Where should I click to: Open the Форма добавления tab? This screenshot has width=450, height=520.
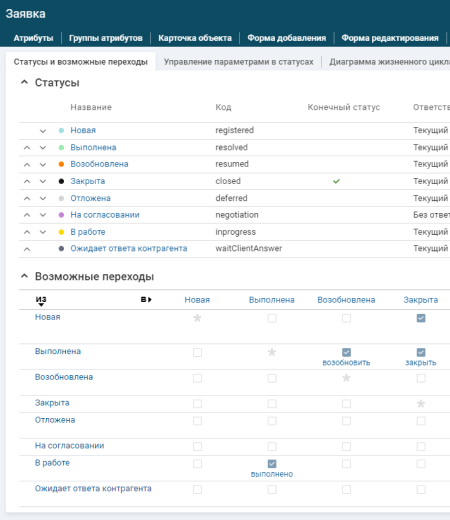tap(287, 38)
